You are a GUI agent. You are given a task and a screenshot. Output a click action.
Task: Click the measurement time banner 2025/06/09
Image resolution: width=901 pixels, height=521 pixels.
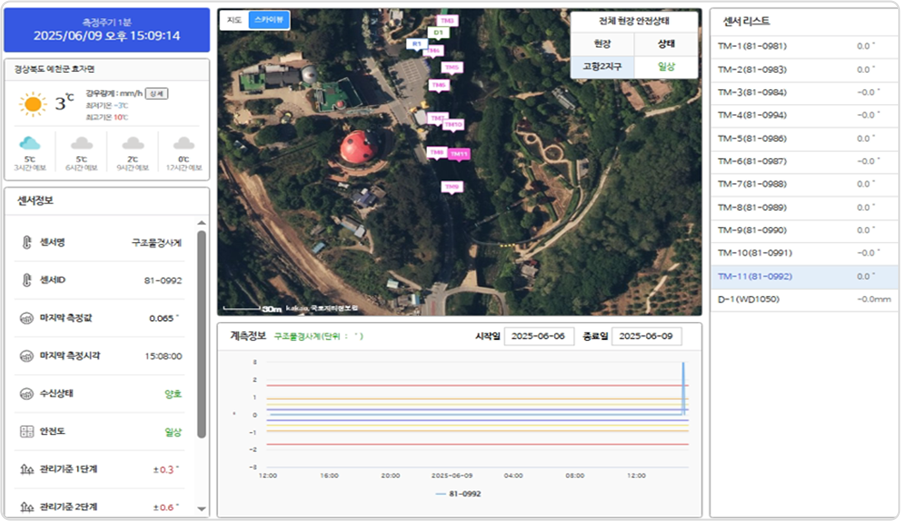click(x=107, y=30)
